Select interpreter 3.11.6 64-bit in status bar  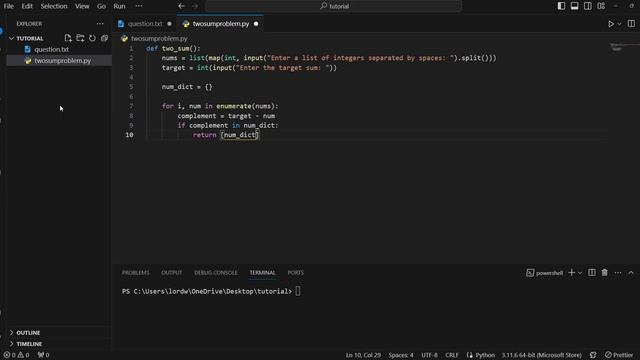[542, 355]
